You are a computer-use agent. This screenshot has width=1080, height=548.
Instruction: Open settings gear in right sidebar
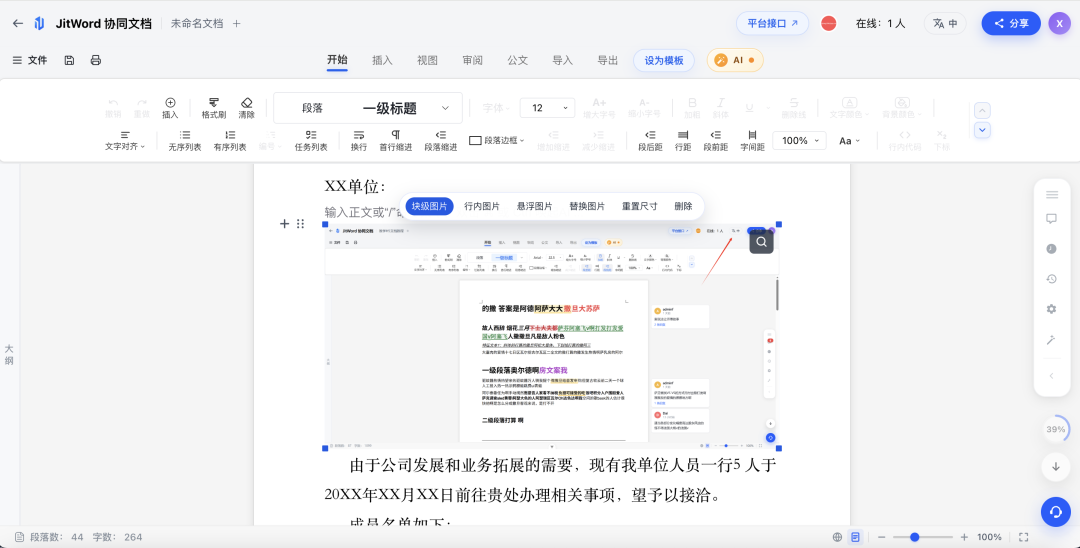pyautogui.click(x=1051, y=309)
